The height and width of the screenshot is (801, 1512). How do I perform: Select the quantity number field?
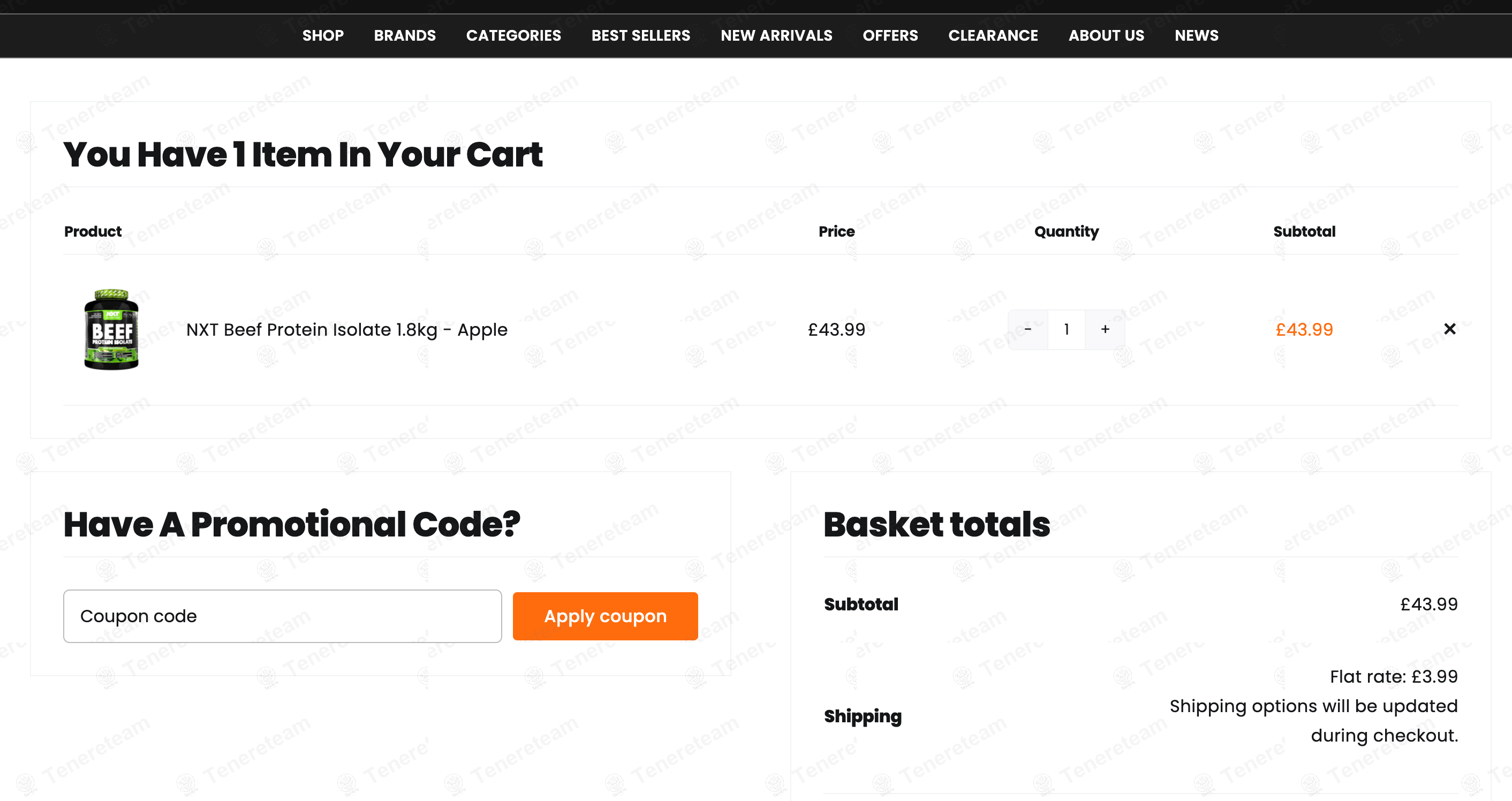1067,329
